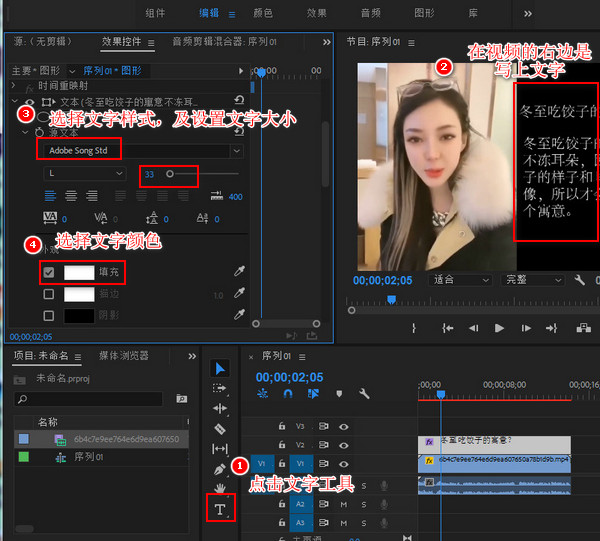Open Adobe Song Std font dropdown
600x541 pixels.
click(237, 151)
